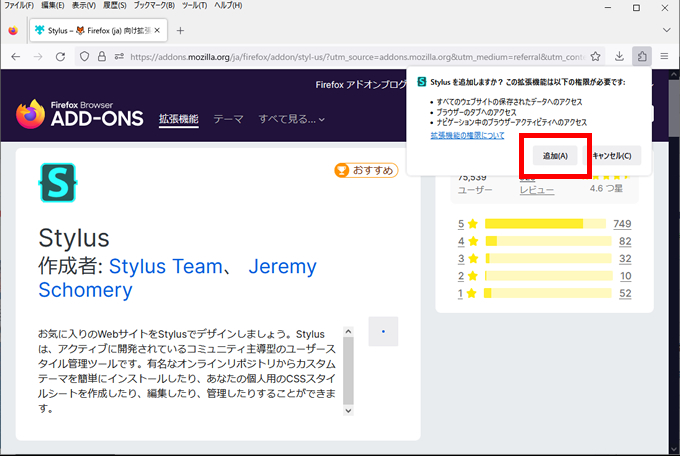Click the 4.6 つ星 rating text

(x=606, y=188)
